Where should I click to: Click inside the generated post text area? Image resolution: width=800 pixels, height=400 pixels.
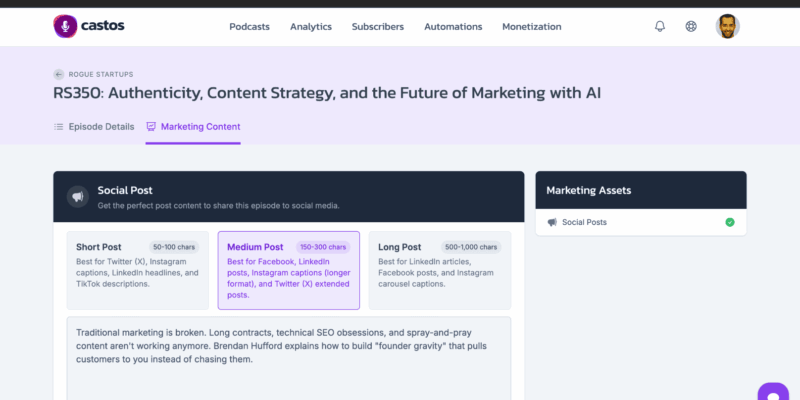(x=289, y=358)
